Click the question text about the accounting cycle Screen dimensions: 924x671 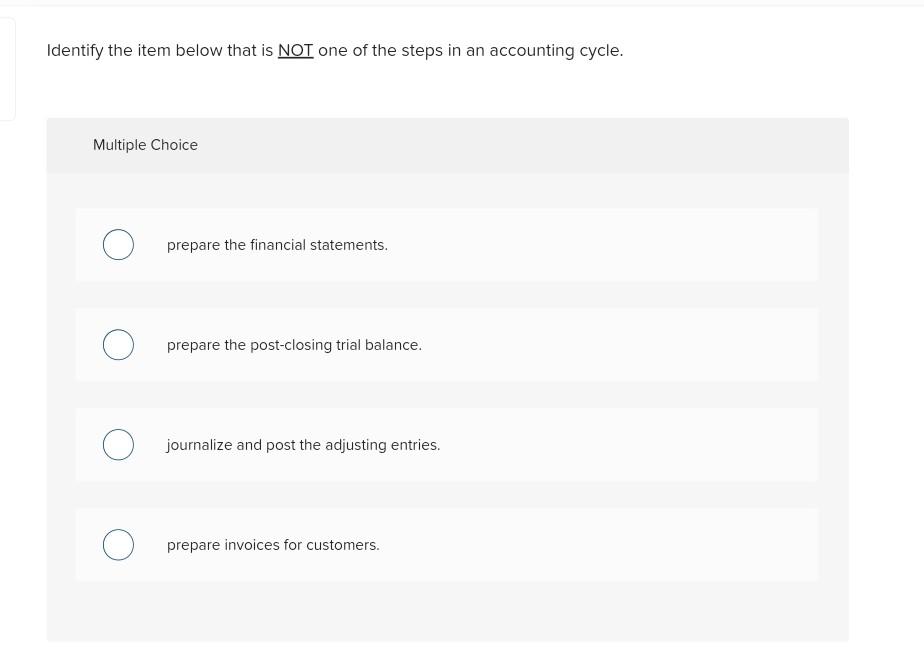(335, 50)
